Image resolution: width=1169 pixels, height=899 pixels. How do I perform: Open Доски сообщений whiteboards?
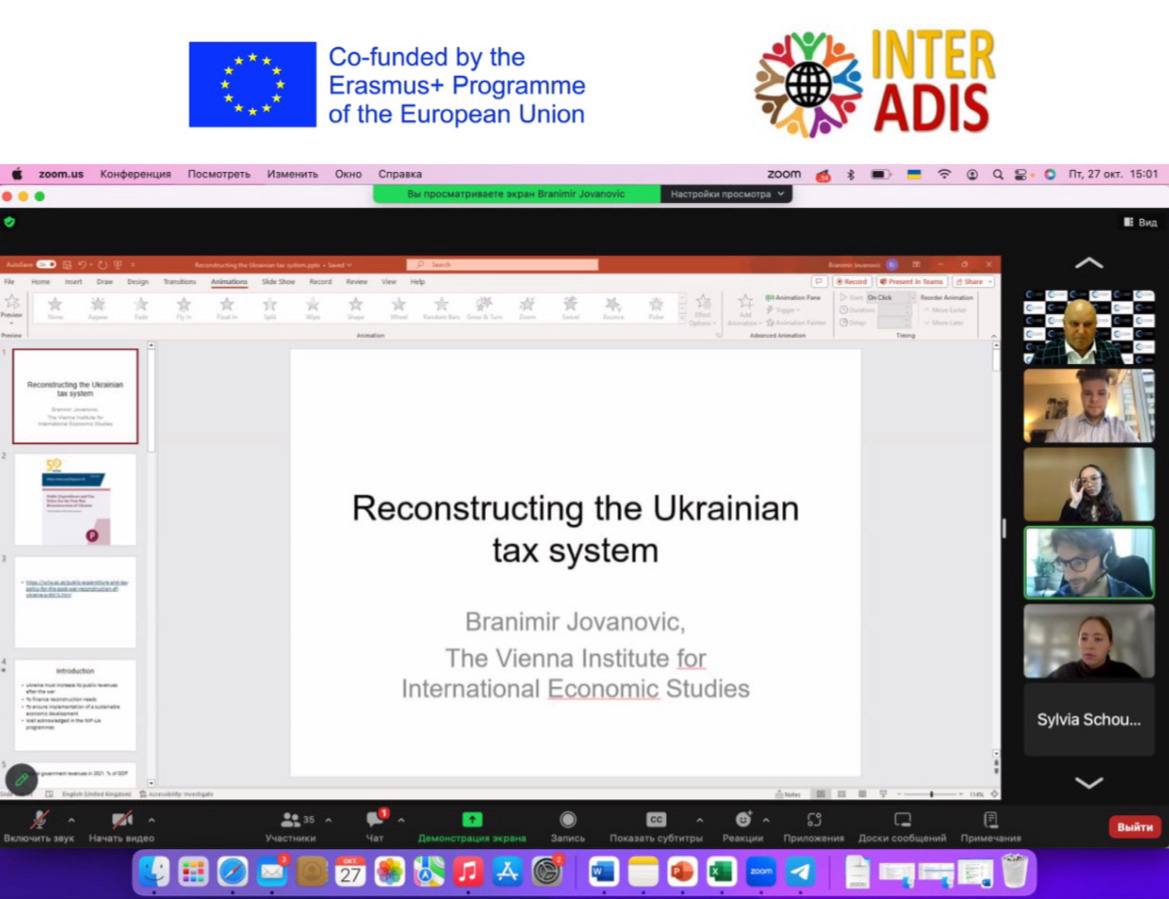point(902,827)
